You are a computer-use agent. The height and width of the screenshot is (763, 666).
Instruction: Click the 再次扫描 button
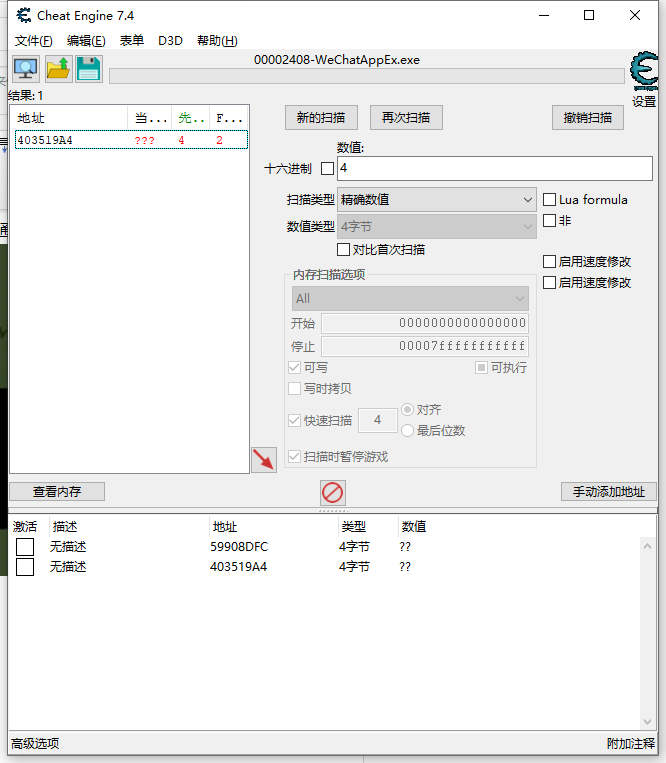pyautogui.click(x=406, y=117)
